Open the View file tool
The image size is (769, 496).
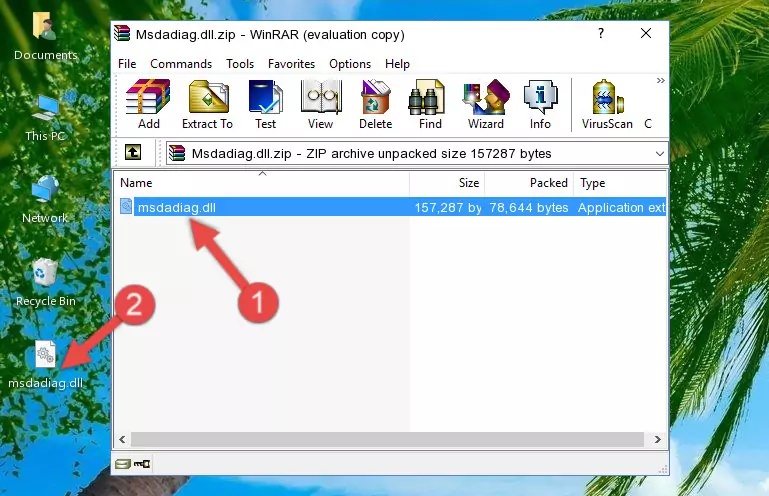[321, 104]
